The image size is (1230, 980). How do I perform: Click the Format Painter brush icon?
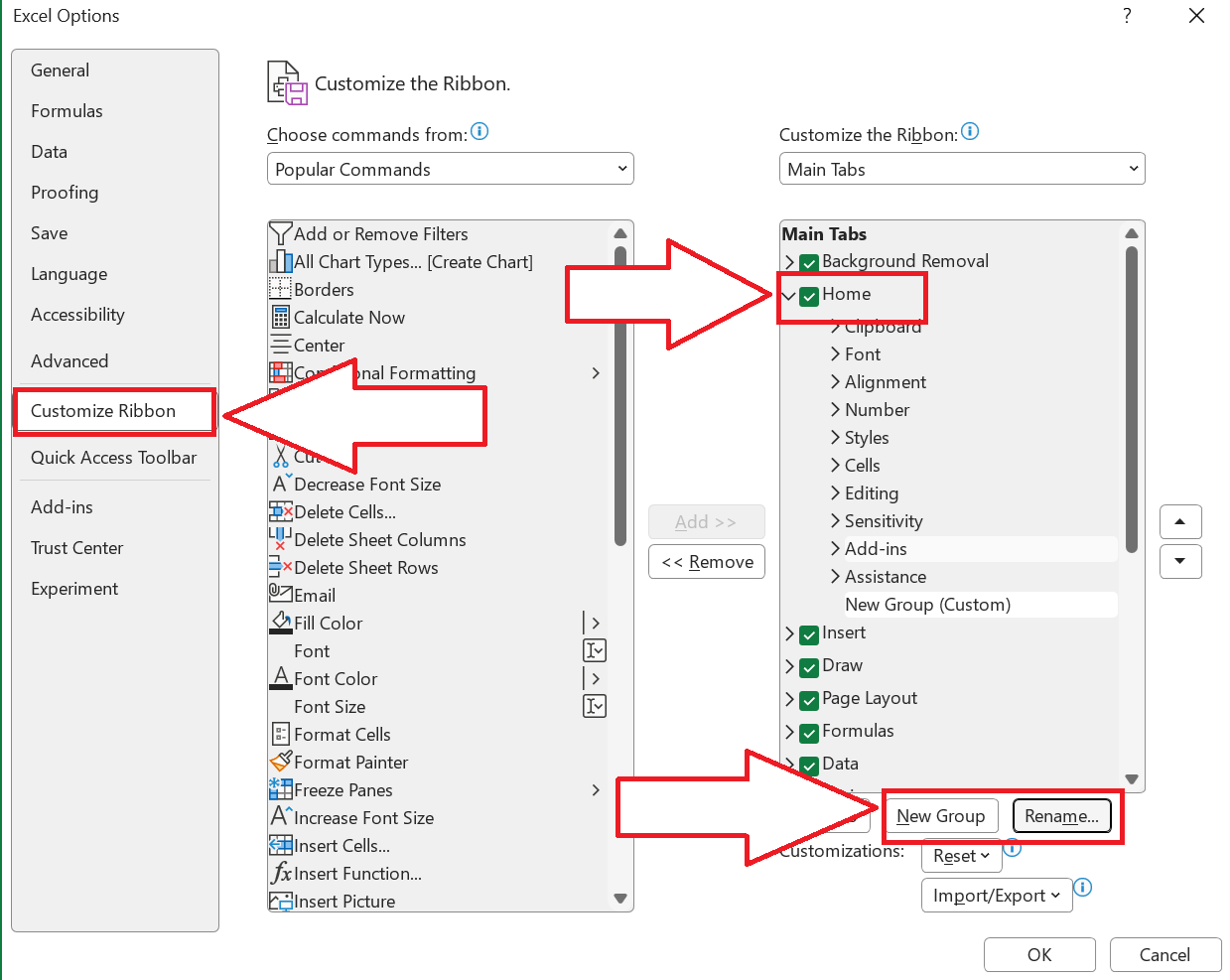[x=281, y=762]
